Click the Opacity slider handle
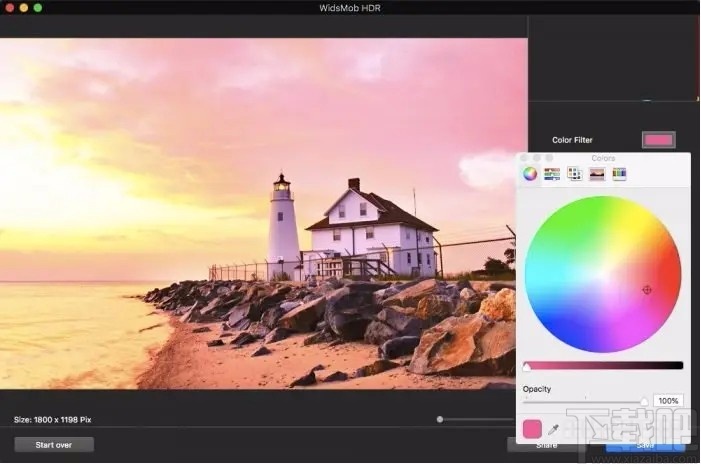 pos(644,401)
